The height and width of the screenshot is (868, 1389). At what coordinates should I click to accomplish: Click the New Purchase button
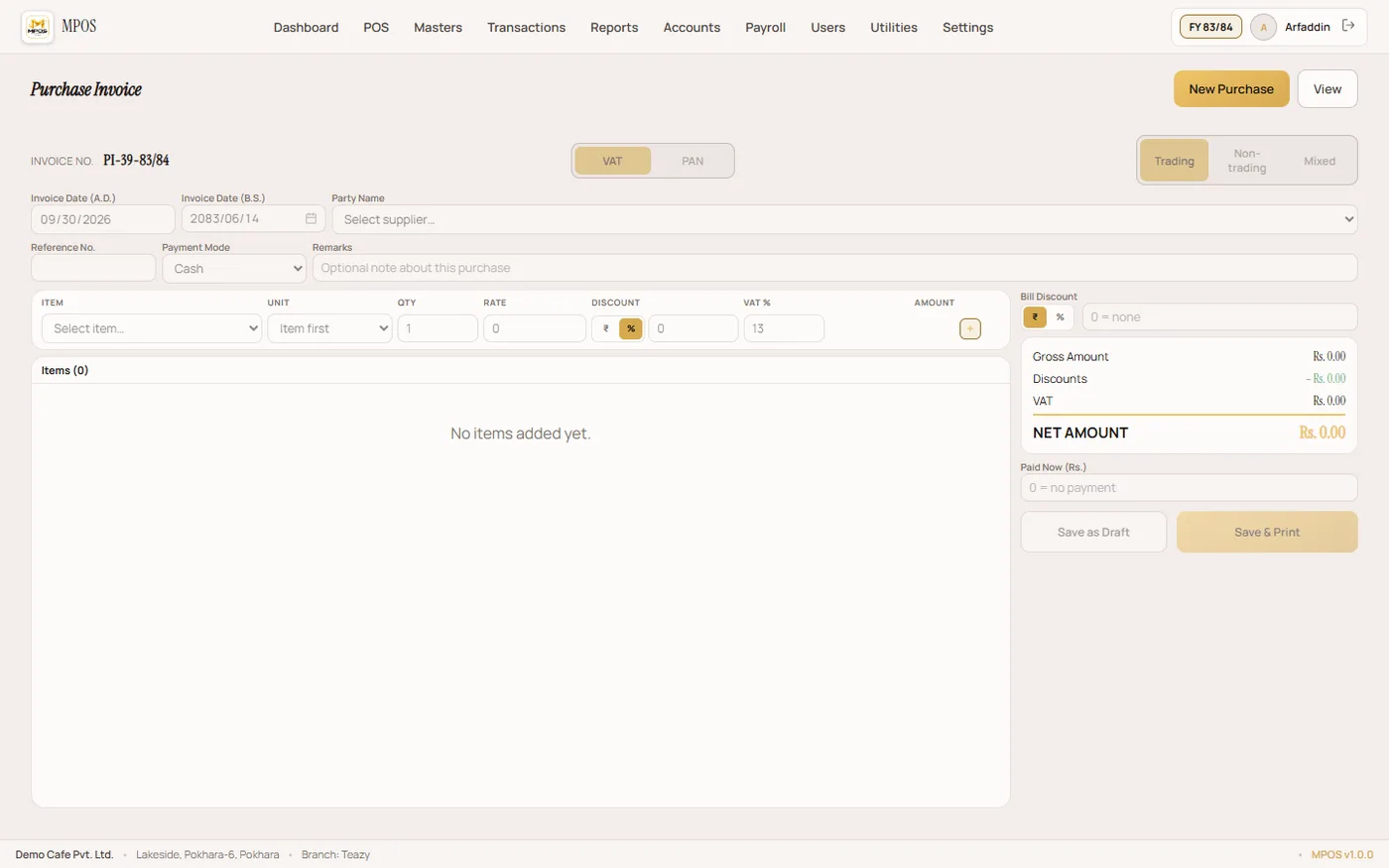coord(1231,88)
